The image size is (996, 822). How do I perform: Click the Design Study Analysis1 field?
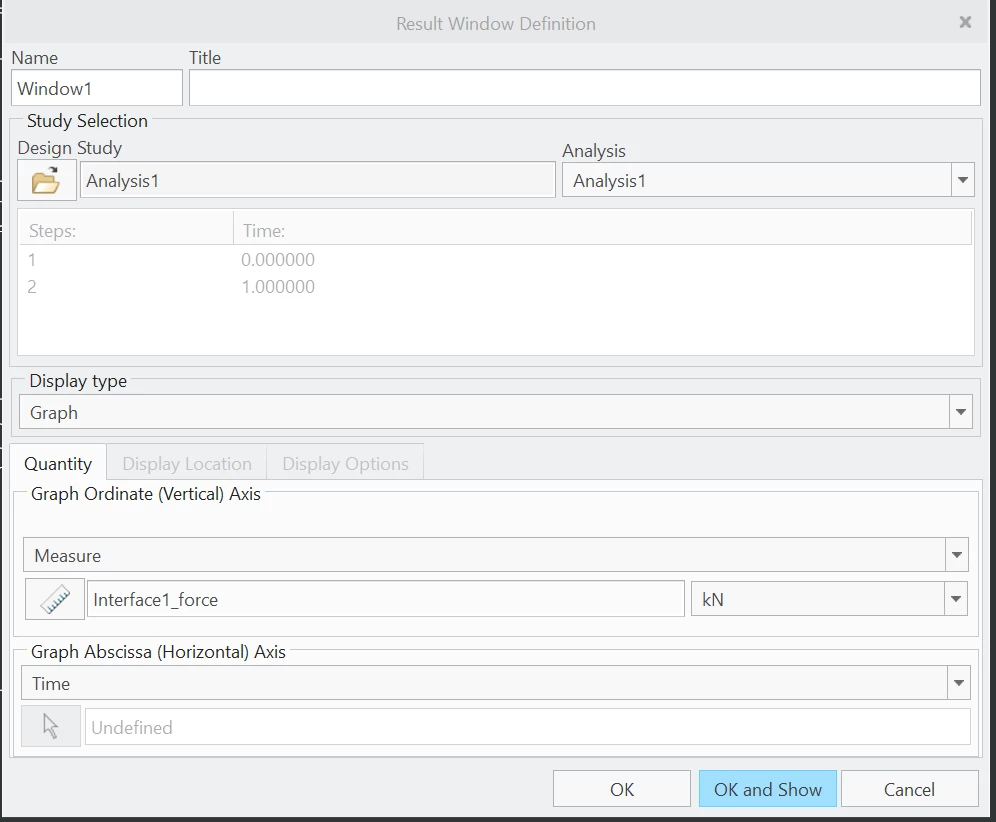point(318,180)
